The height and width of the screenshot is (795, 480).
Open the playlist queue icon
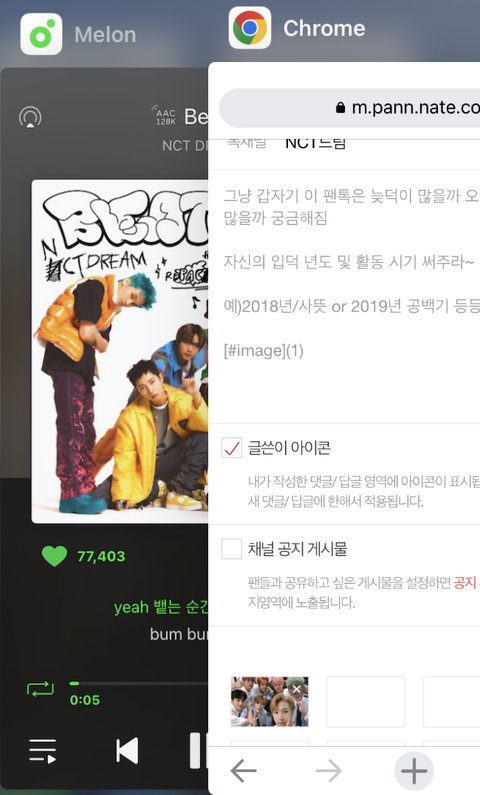(x=43, y=751)
